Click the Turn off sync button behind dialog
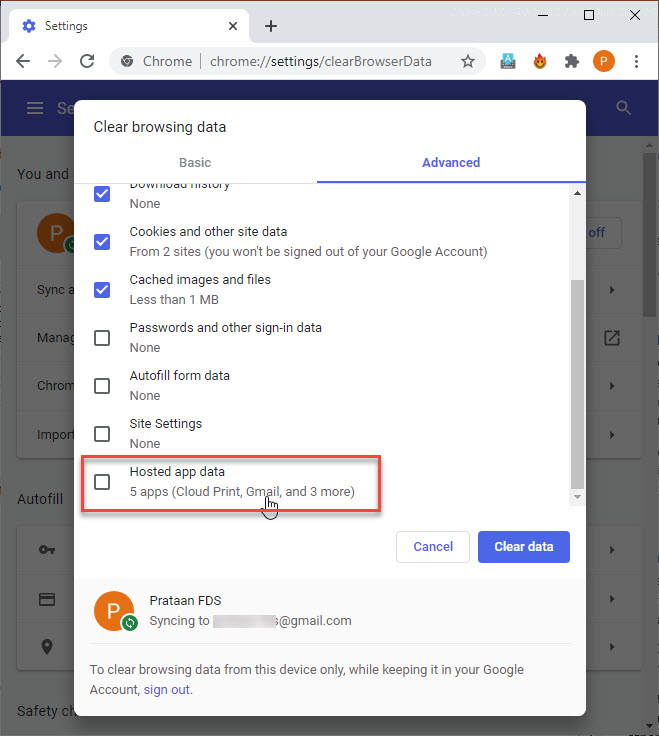Screen dimensions: 659x736 [x=603, y=233]
